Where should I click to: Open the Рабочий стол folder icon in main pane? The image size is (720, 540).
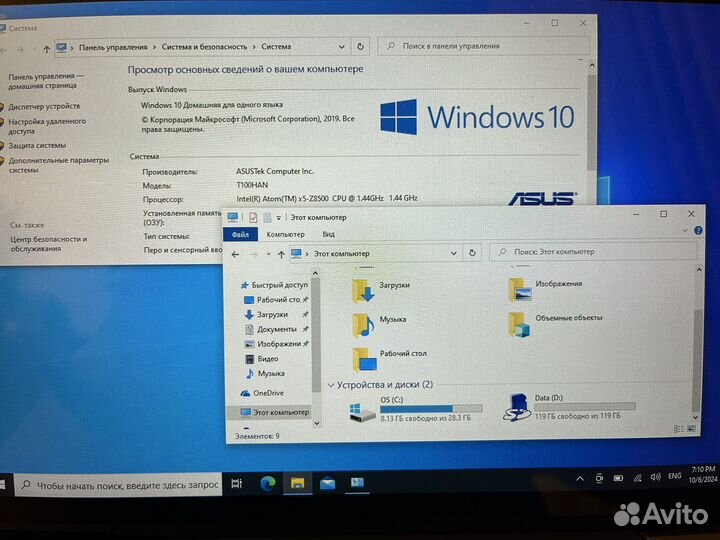(365, 360)
